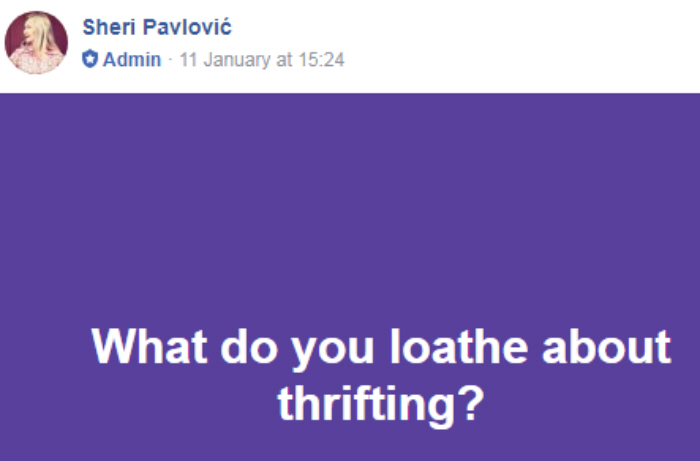Click the first name Sheri in the header
This screenshot has height=461, width=700.
pyautogui.click(x=106, y=27)
